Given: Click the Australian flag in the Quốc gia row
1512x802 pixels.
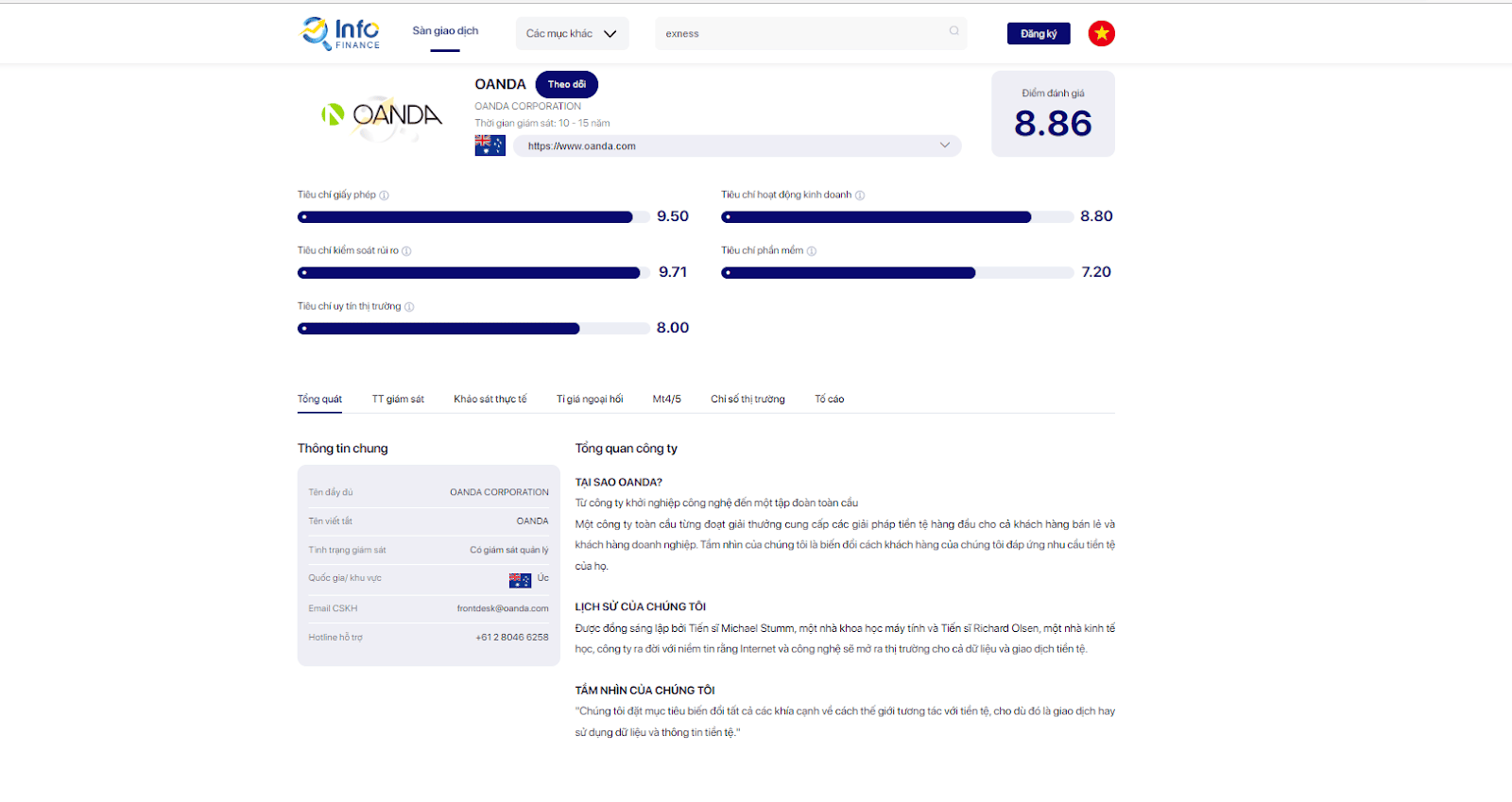Looking at the screenshot, I should pos(520,580).
